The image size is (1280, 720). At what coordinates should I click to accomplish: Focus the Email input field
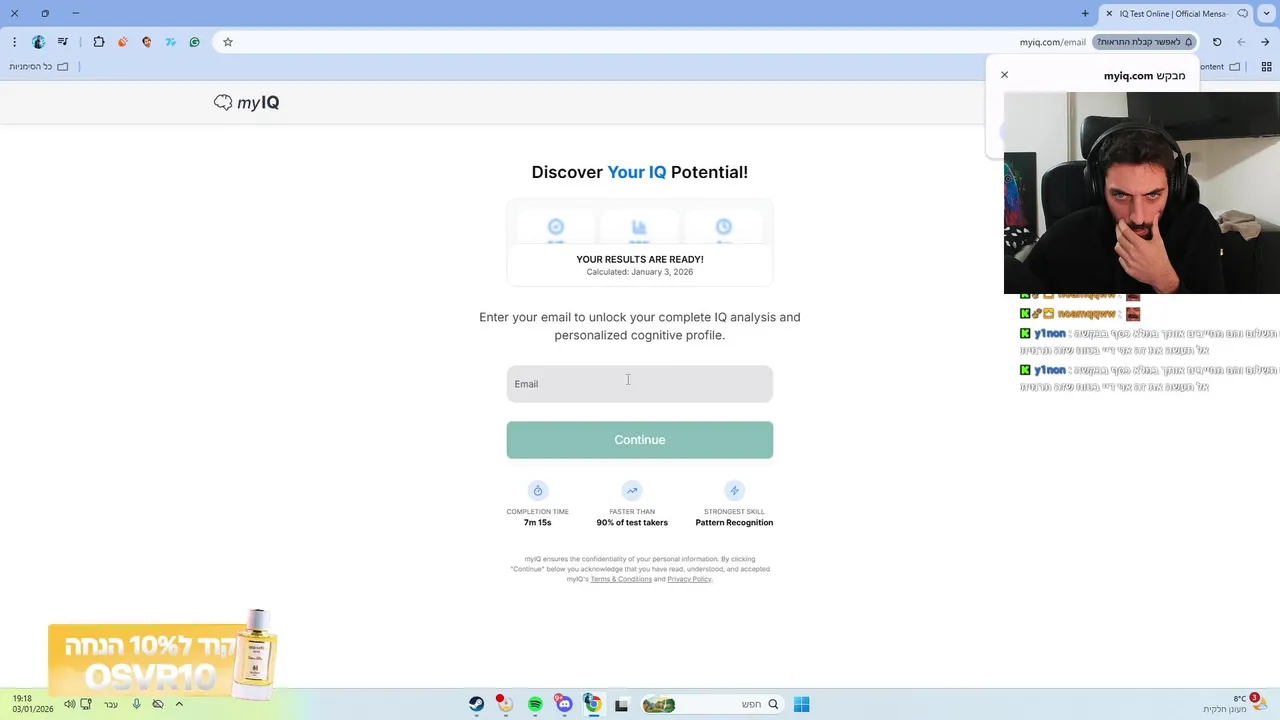tap(640, 384)
